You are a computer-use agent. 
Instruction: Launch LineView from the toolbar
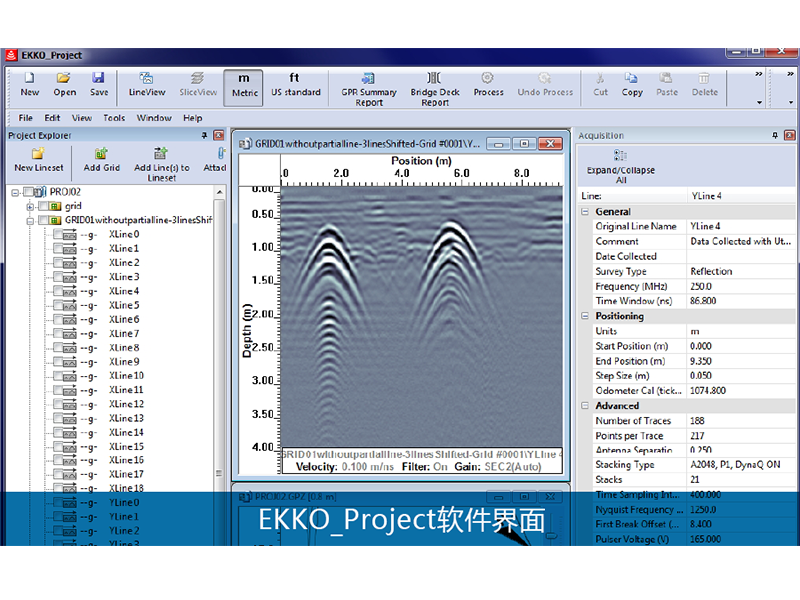click(147, 85)
